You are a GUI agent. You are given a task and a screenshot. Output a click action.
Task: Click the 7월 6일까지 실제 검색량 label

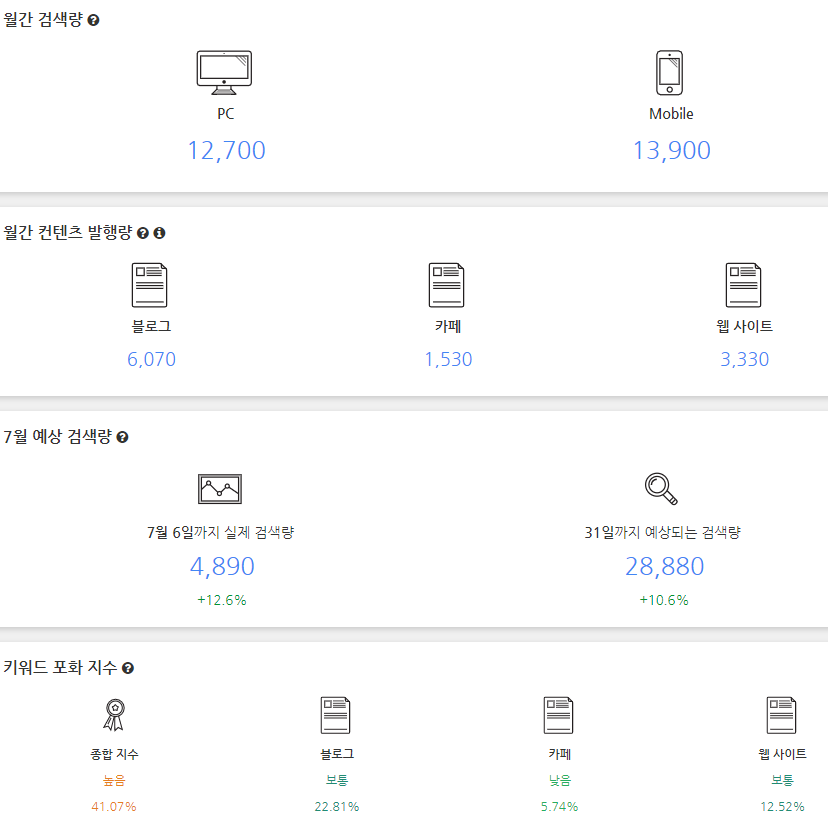click(221, 533)
